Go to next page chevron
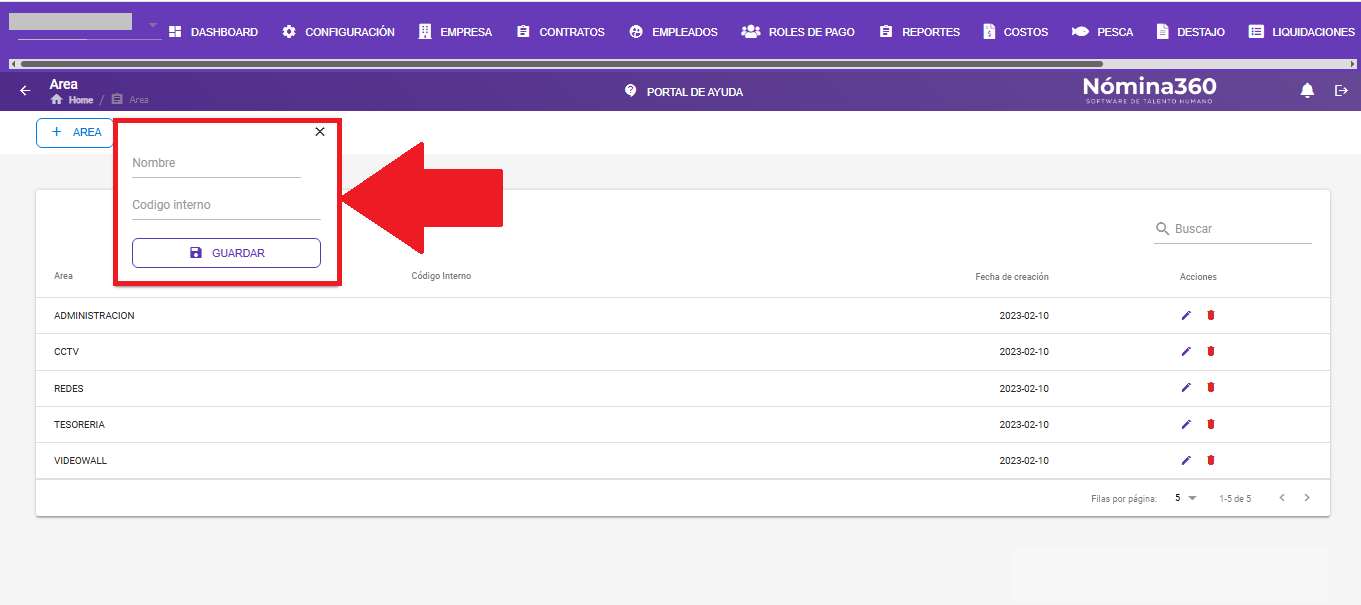This screenshot has height=605, width=1361. pyautogui.click(x=1307, y=498)
